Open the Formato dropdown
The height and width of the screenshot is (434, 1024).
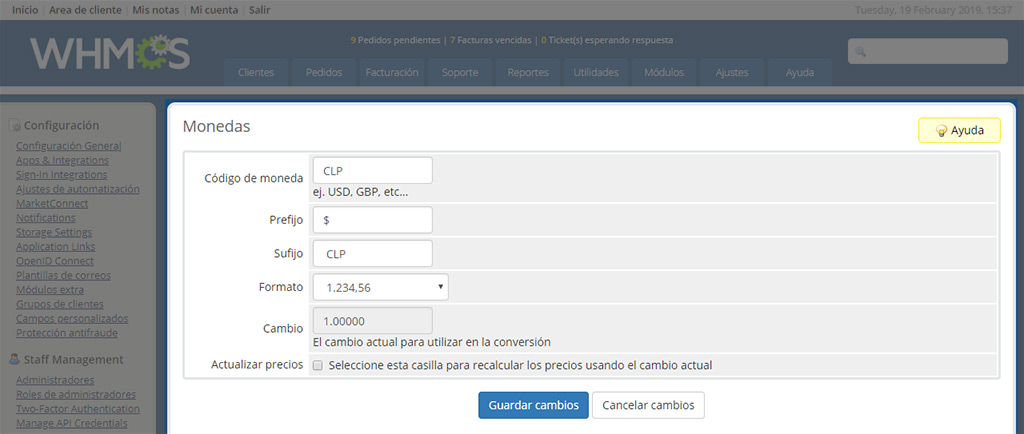tap(381, 287)
